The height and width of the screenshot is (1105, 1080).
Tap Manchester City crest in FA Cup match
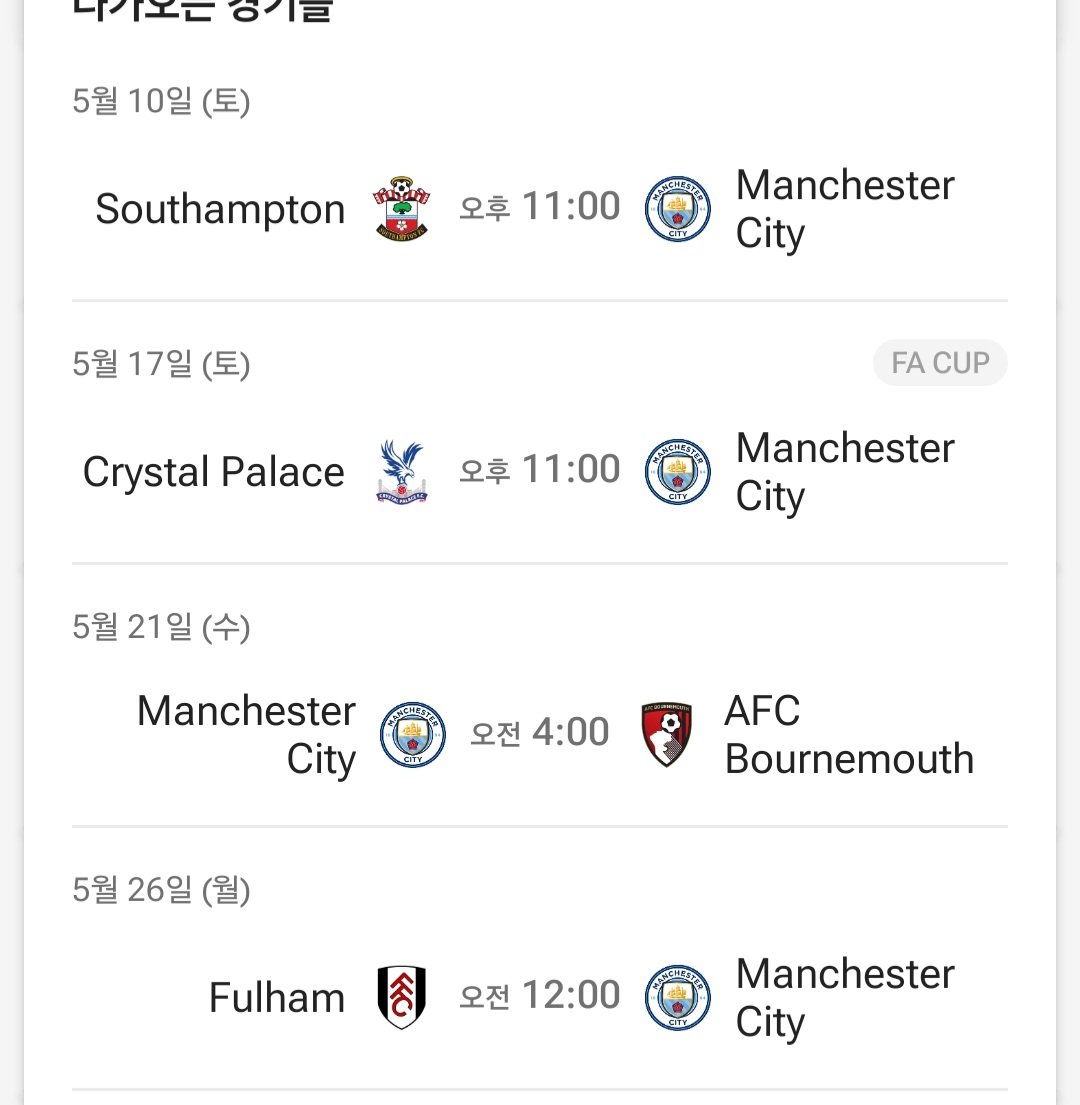tap(678, 471)
